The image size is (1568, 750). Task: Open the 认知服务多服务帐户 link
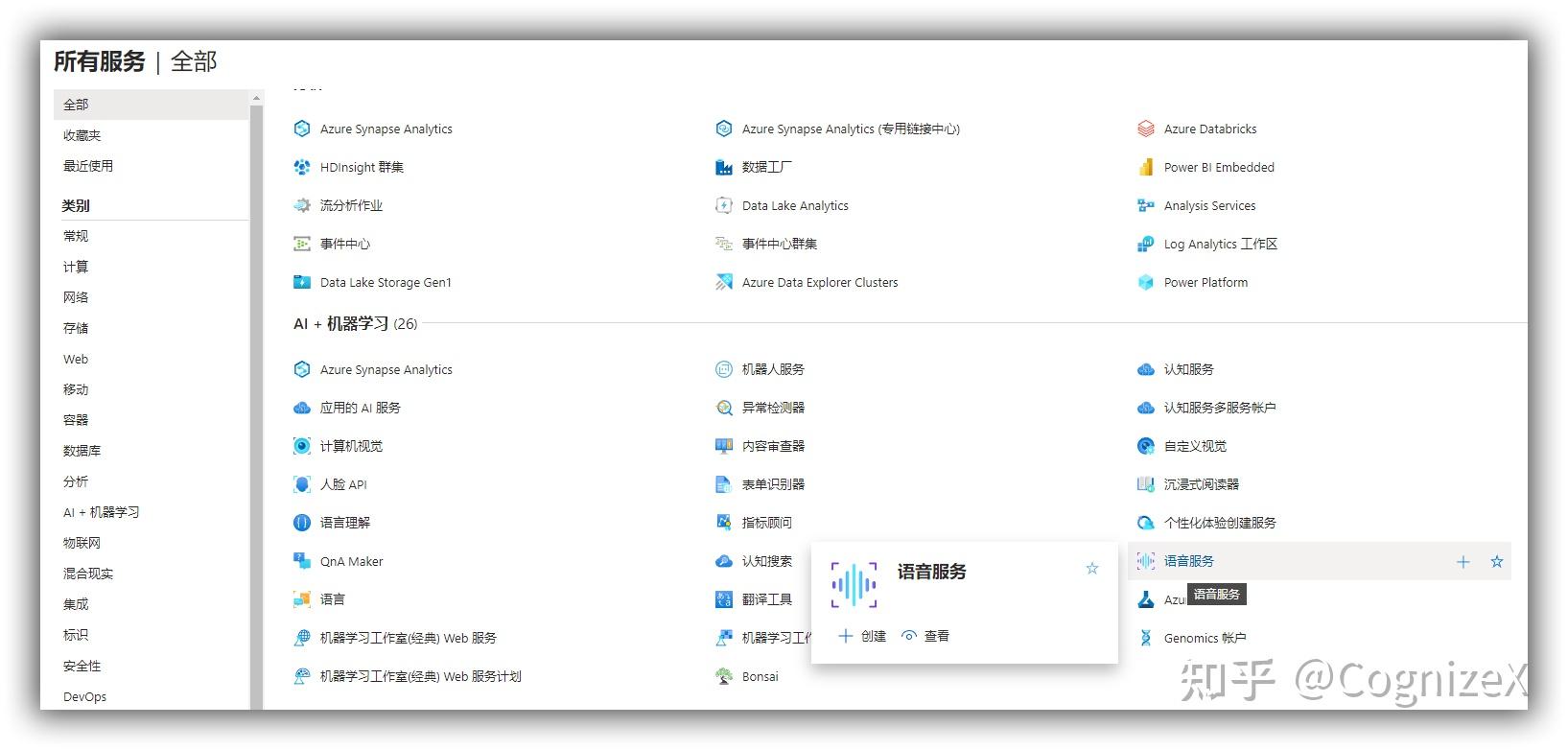point(1220,408)
